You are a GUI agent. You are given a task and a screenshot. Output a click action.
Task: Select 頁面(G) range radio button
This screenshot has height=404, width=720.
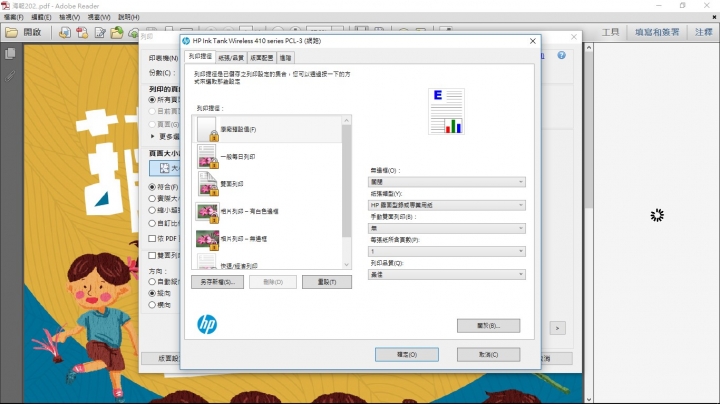152,124
